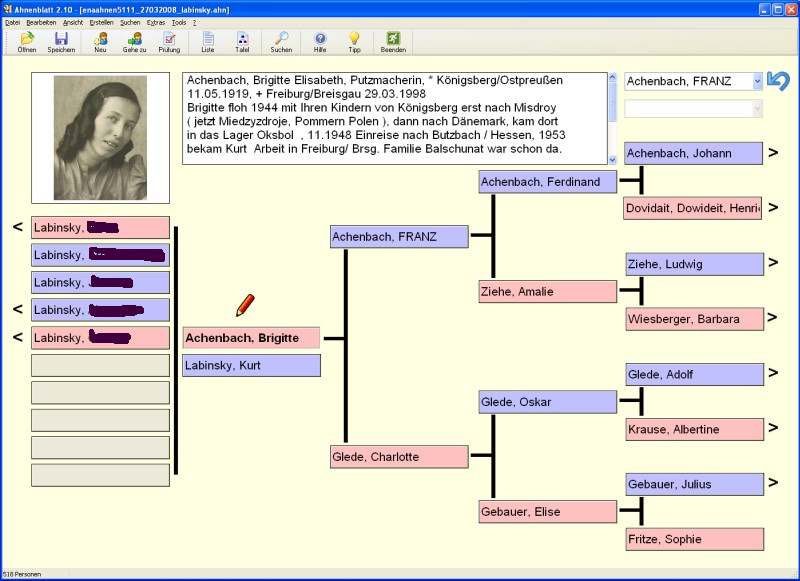Select Labinsky, Kurt spouse box

tap(251, 366)
